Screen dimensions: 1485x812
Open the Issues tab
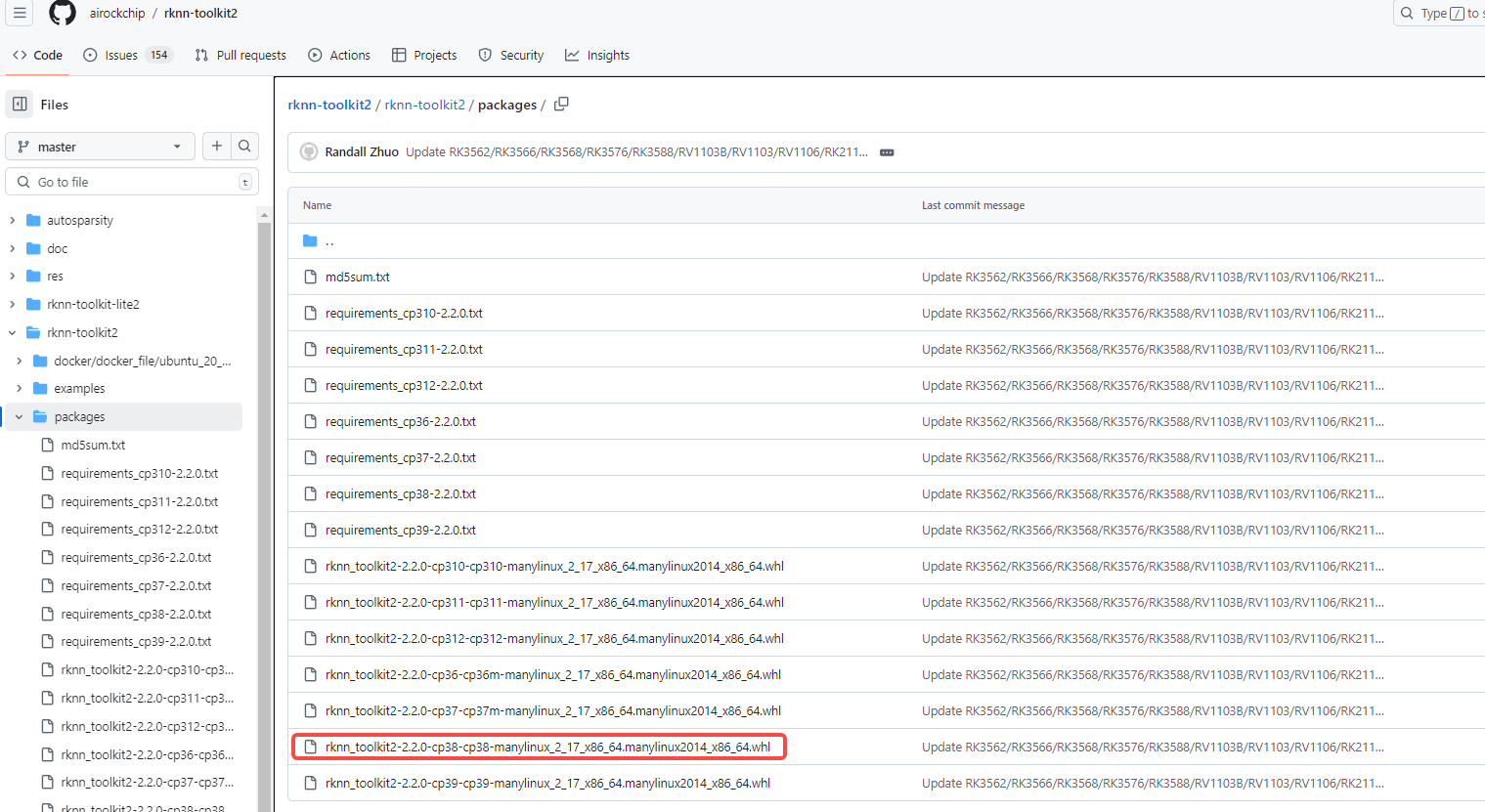pyautogui.click(x=128, y=55)
